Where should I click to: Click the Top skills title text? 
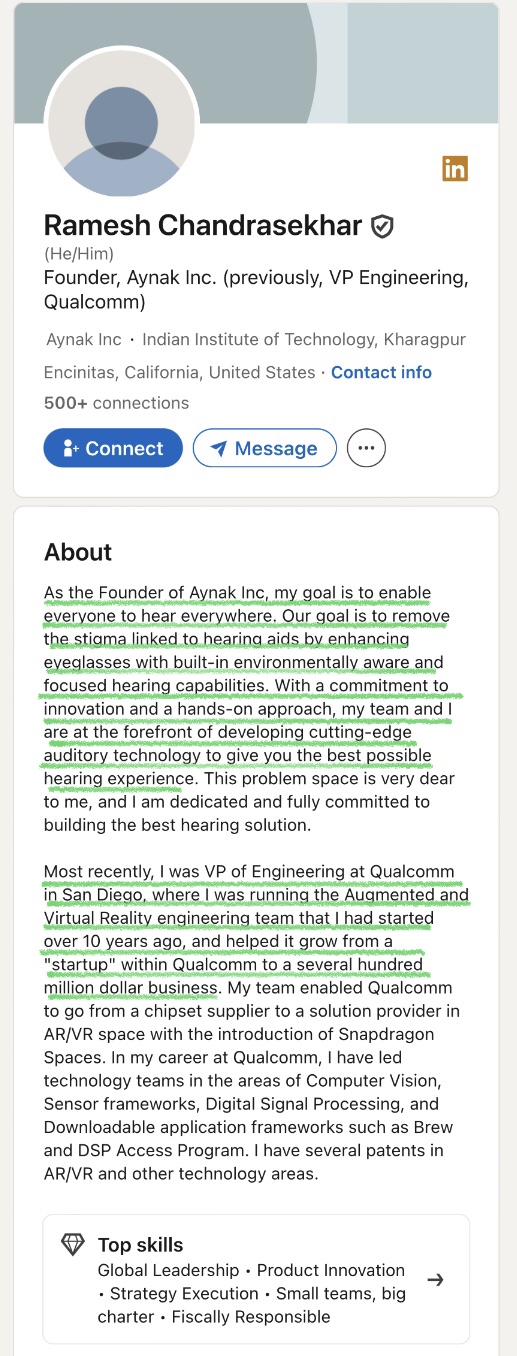pos(140,1245)
